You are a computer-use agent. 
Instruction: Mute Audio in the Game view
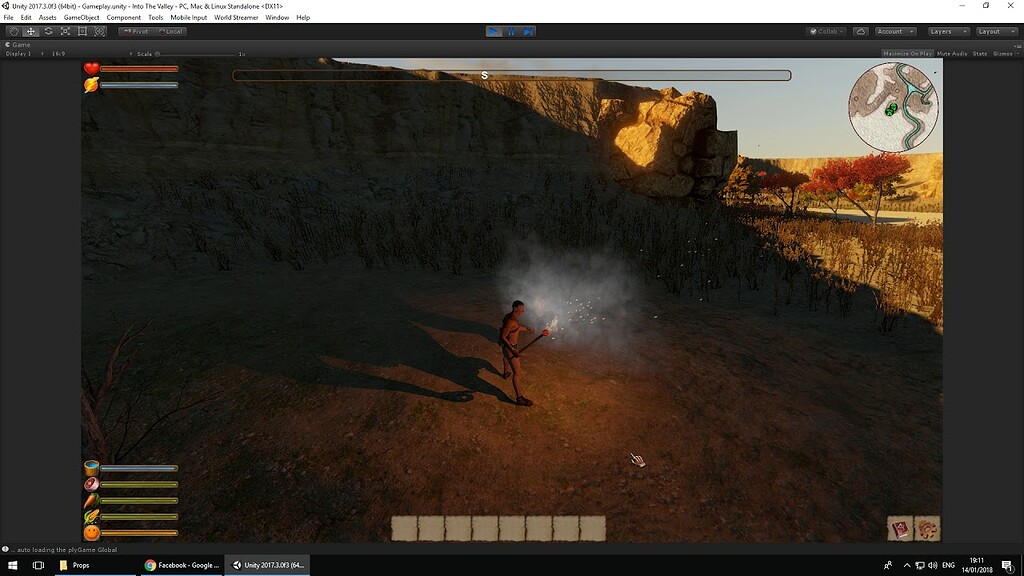click(951, 54)
